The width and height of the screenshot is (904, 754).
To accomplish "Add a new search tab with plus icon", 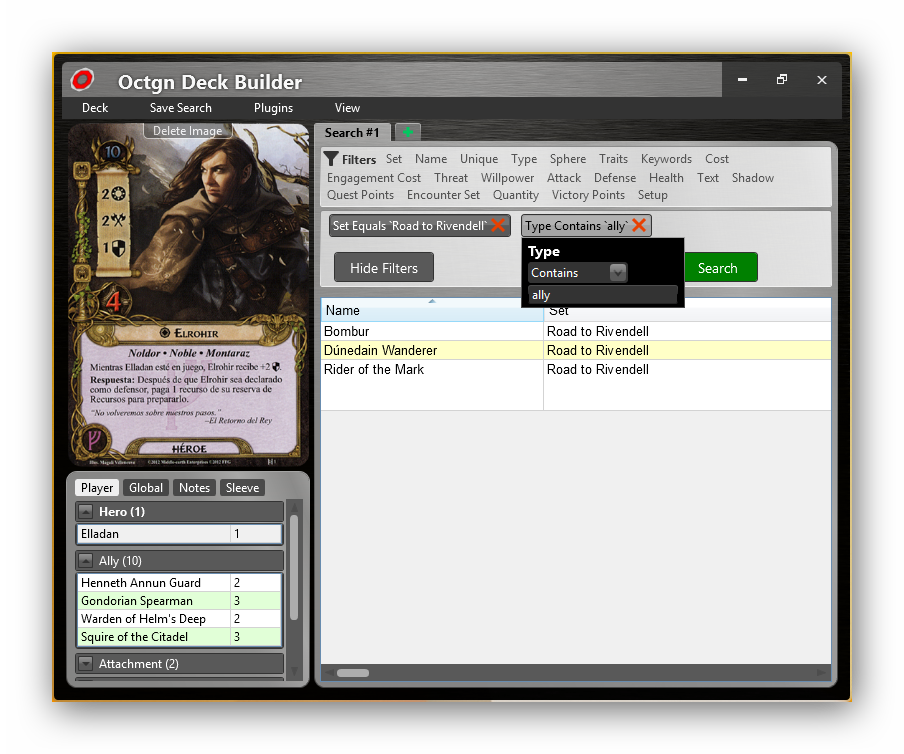I will (408, 132).
